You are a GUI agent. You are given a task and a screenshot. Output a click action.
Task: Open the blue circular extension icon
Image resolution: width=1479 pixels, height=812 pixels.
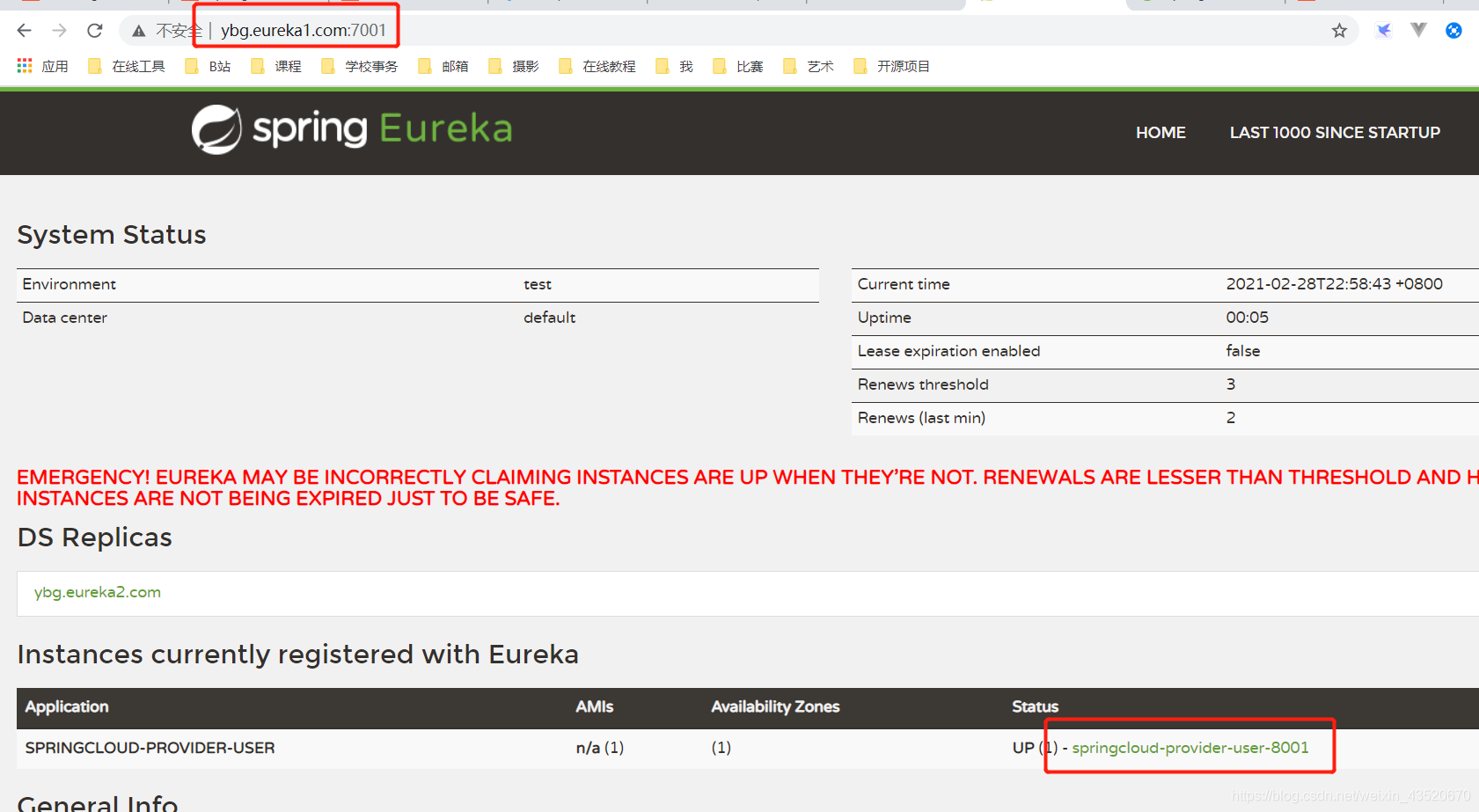tap(1453, 31)
